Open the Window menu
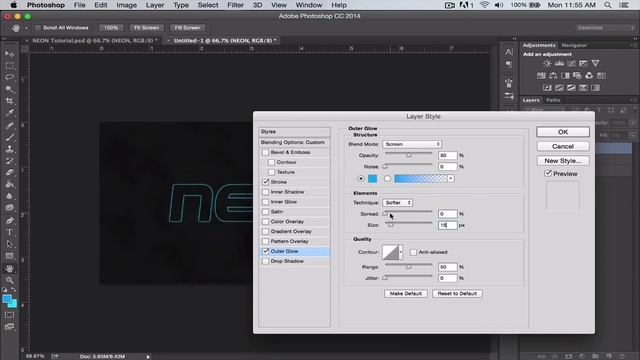Viewport: 640px width, 360px height. click(x=309, y=5)
